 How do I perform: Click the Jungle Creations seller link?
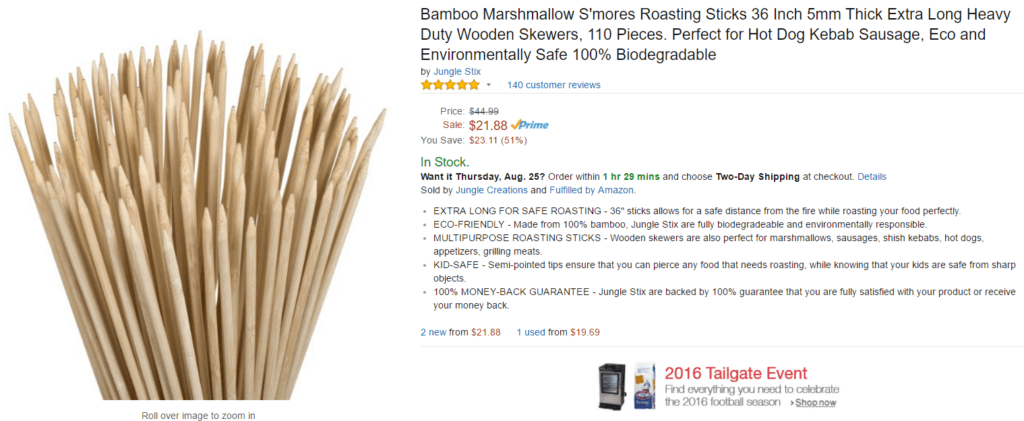491,190
